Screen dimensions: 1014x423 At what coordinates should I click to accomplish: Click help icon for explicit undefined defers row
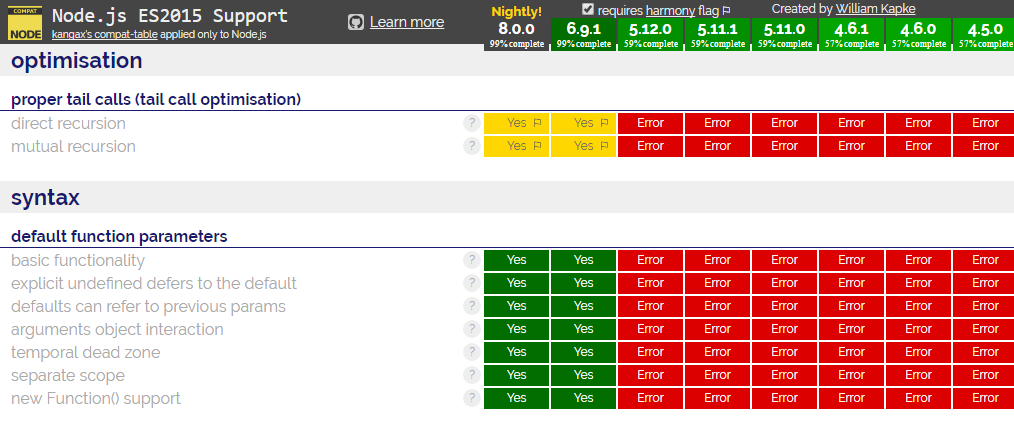pos(472,283)
